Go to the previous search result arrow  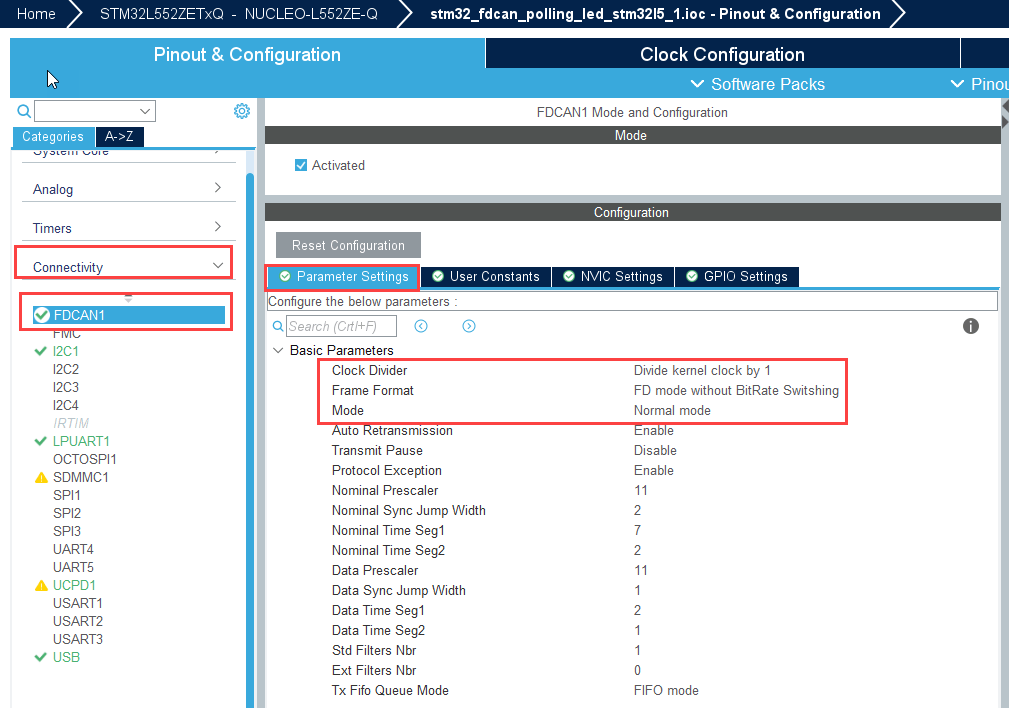421,326
